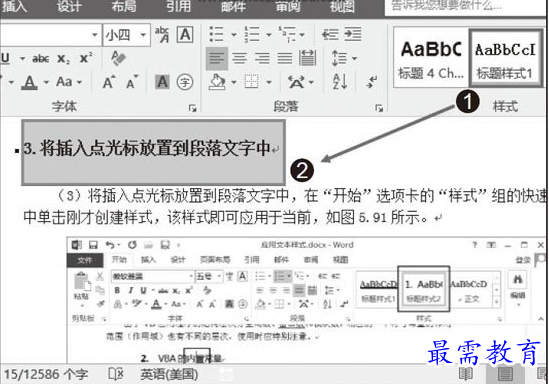
Task: Switch to Read Mode view
Action: tap(466, 373)
